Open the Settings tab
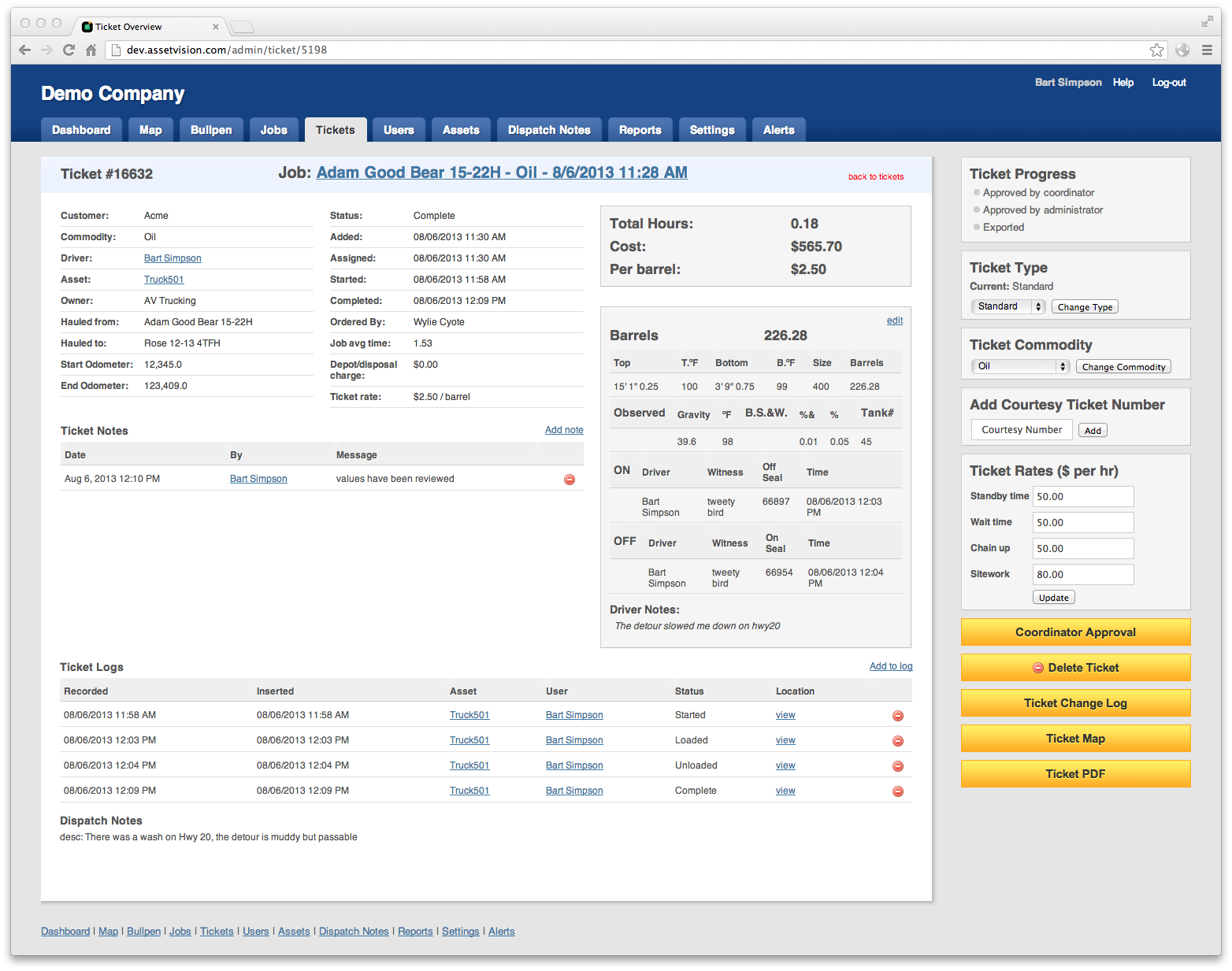Viewport: 1232px width, 971px height. [x=712, y=130]
